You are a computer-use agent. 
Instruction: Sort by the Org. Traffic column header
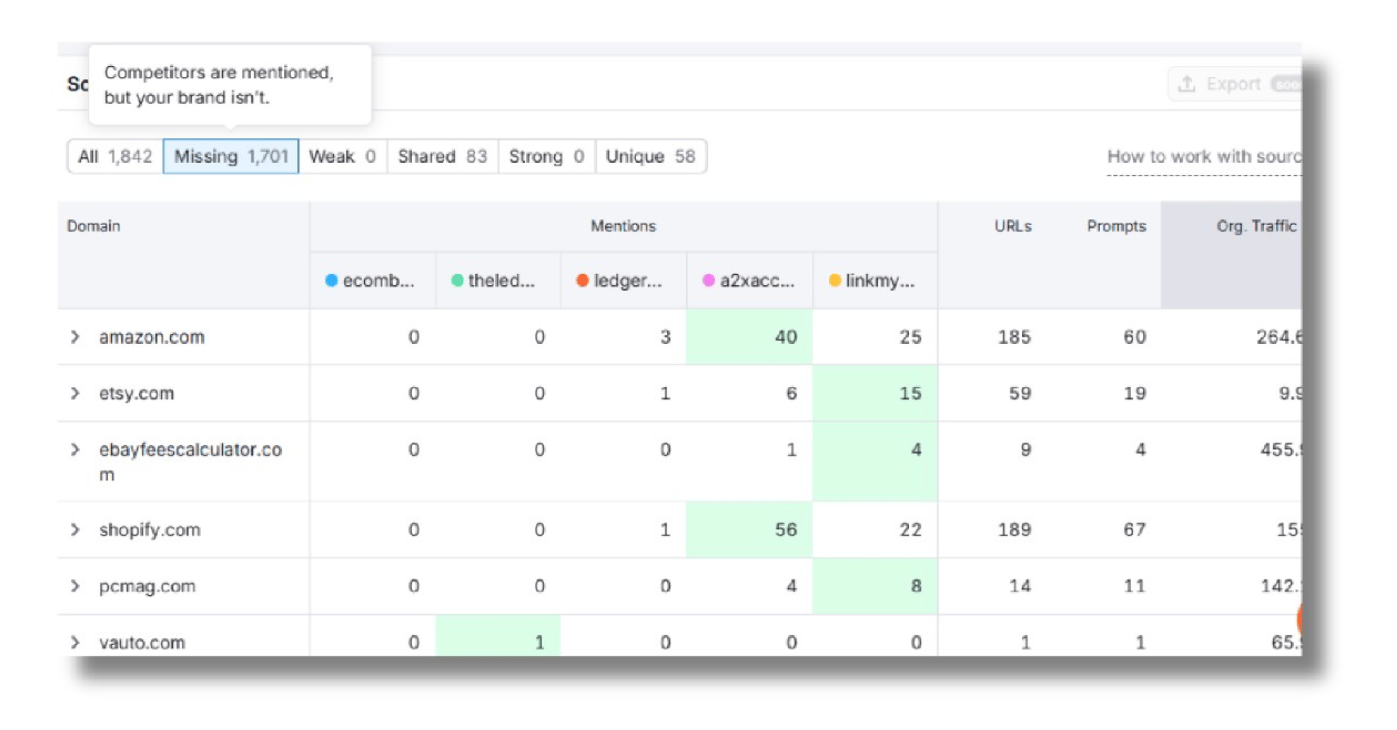(1256, 226)
